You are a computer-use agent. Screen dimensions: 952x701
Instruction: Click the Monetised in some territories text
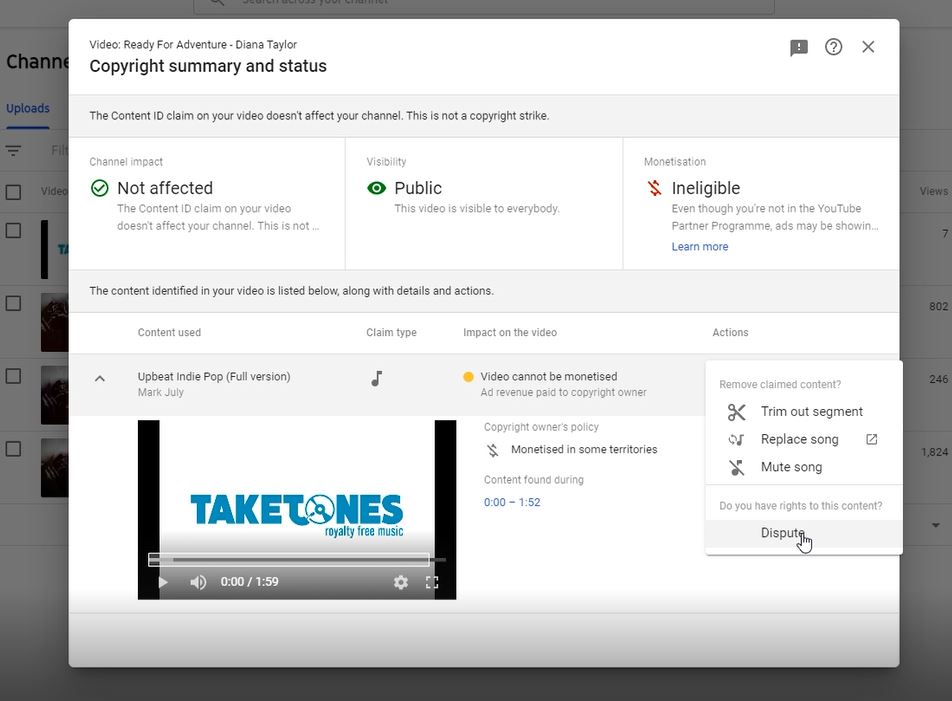click(584, 449)
